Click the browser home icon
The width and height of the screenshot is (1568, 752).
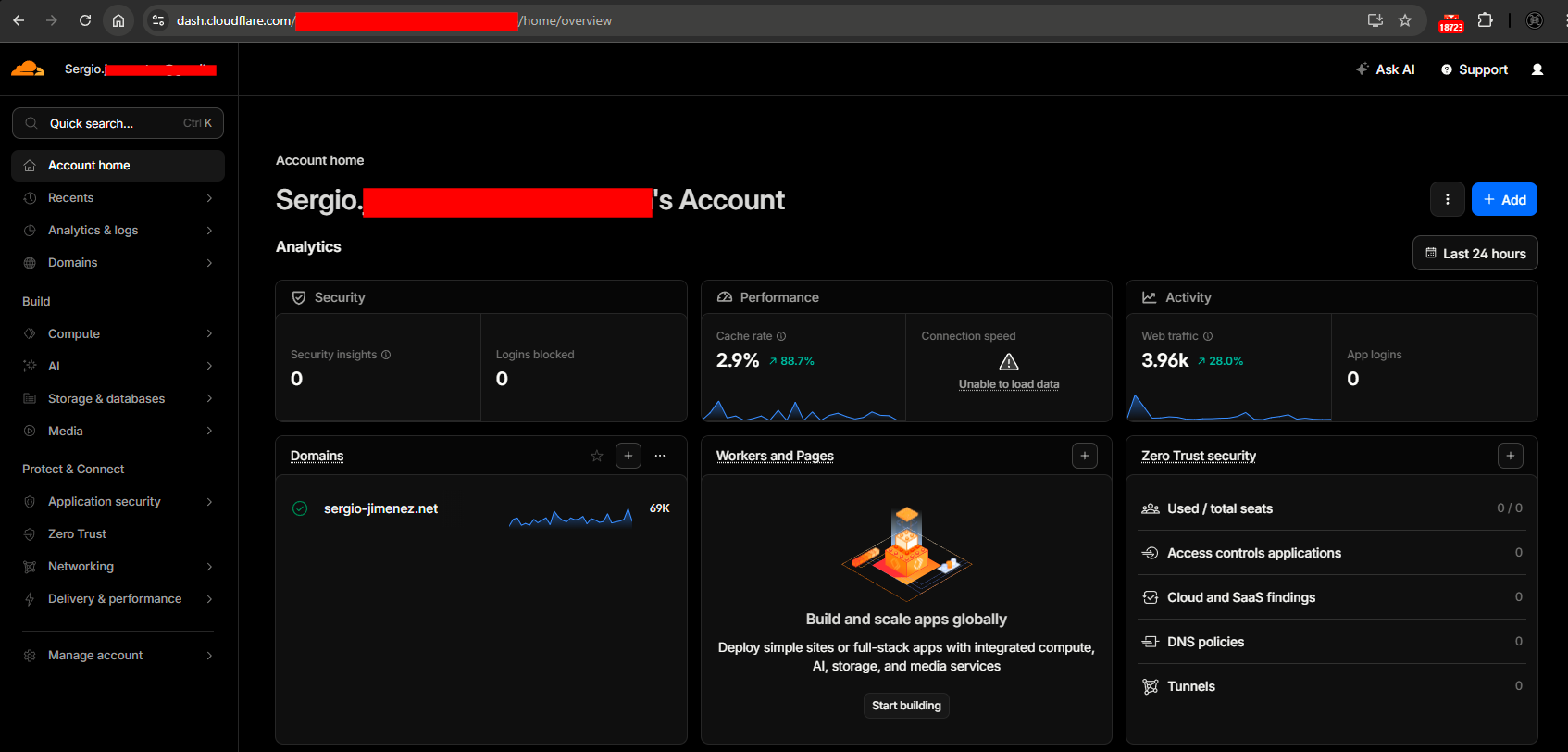118,20
